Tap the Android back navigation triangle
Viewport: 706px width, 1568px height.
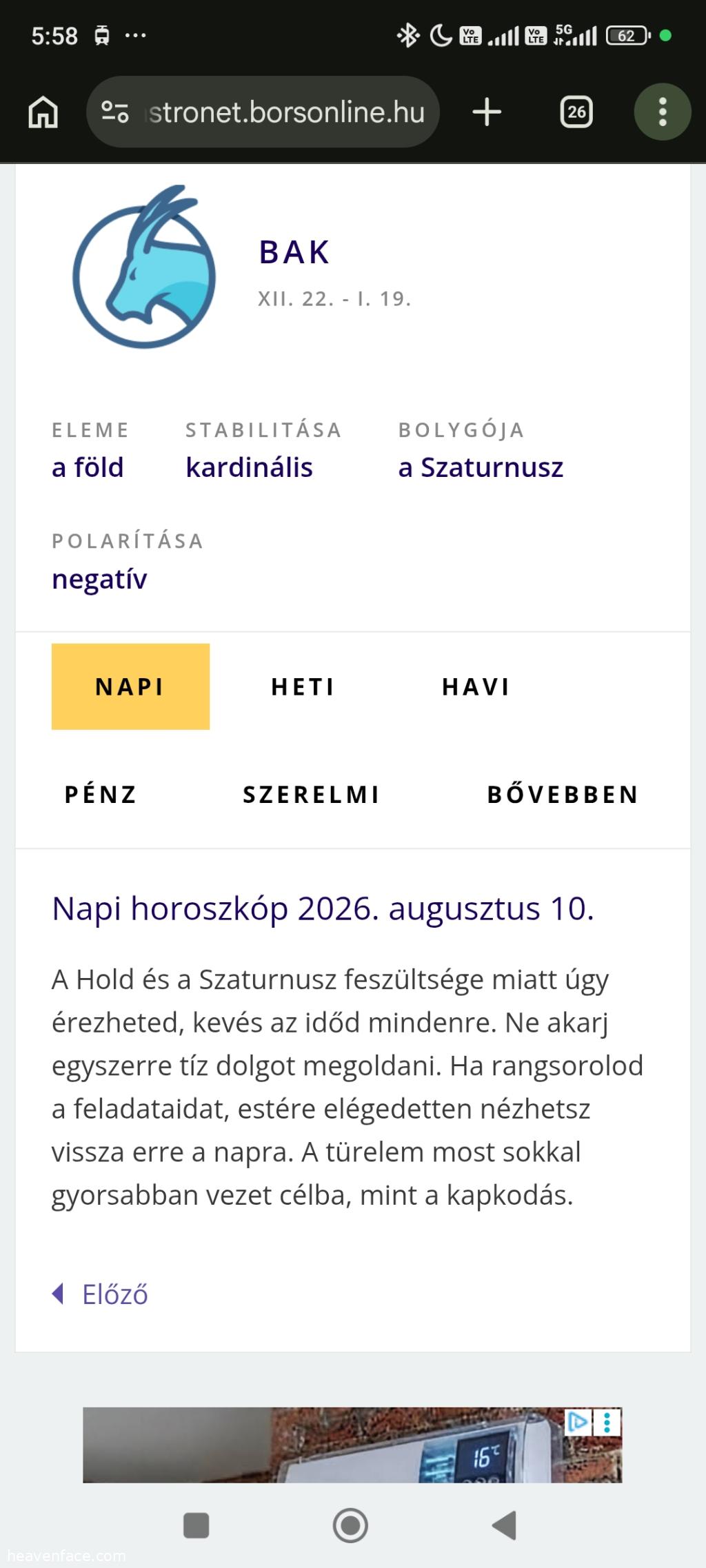pyautogui.click(x=505, y=1525)
